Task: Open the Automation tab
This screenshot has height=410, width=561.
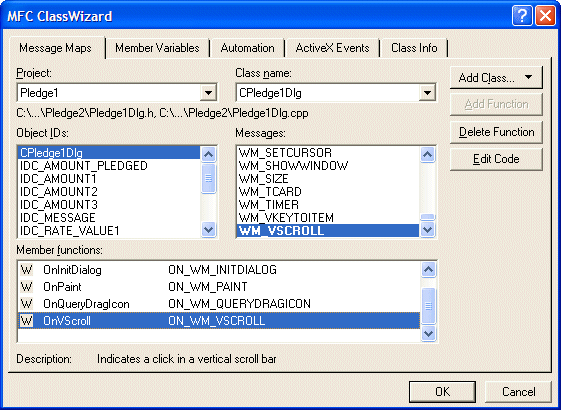Action: tap(247, 48)
